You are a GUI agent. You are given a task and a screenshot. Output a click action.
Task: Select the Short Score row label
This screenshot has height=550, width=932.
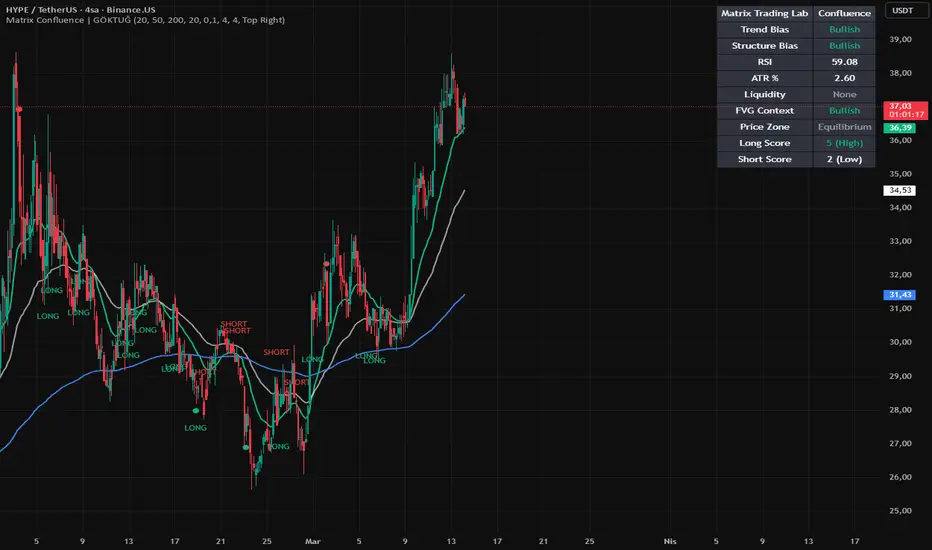tap(764, 159)
